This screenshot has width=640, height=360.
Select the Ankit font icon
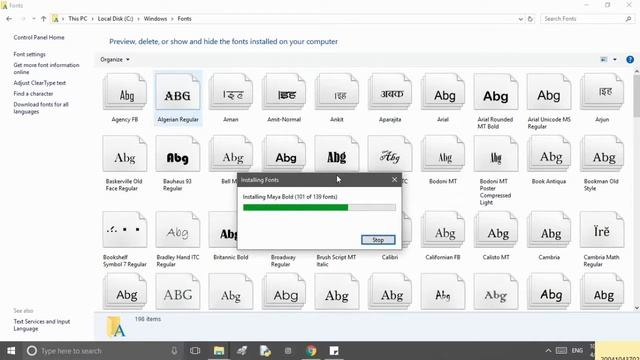(337, 92)
